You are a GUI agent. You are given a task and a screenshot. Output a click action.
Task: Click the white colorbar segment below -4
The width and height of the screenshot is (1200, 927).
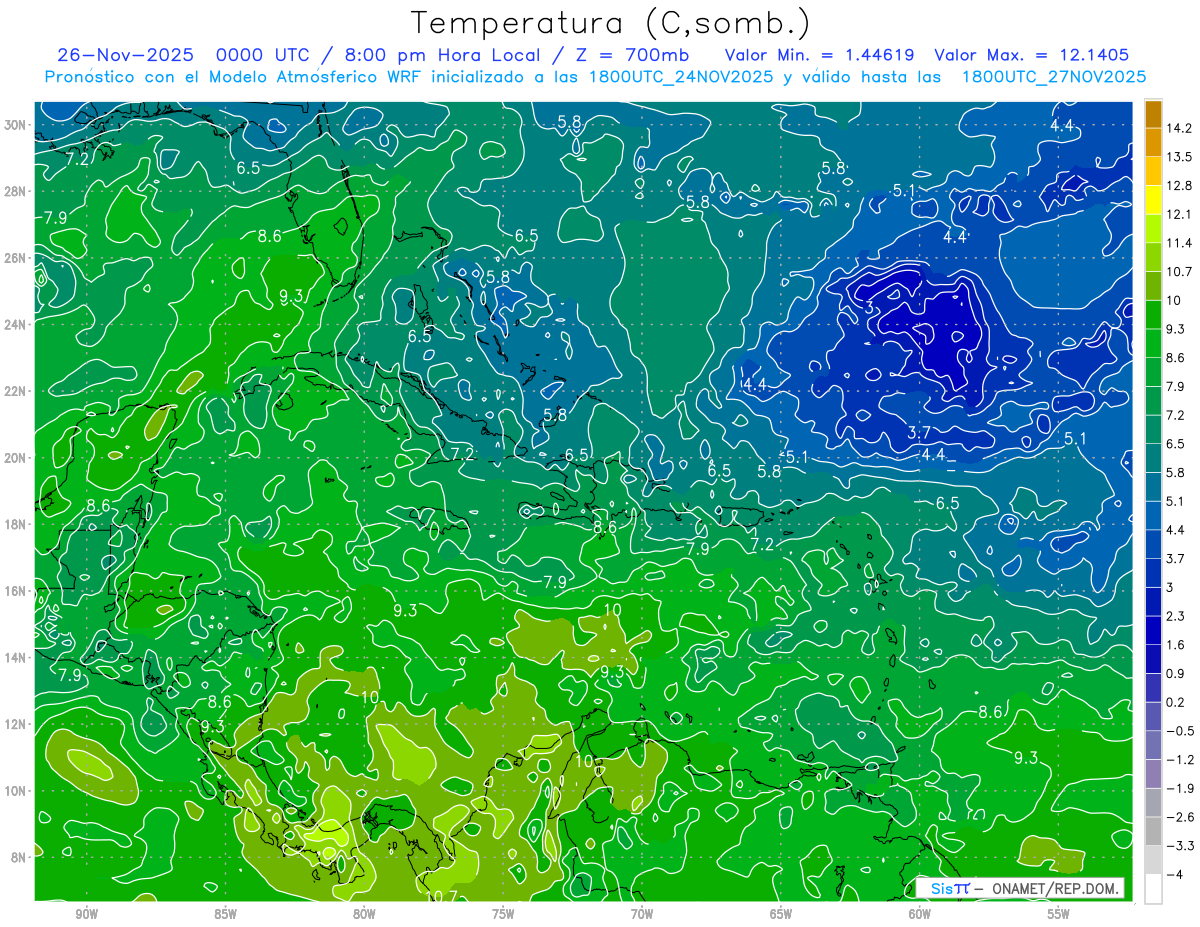(x=1153, y=889)
